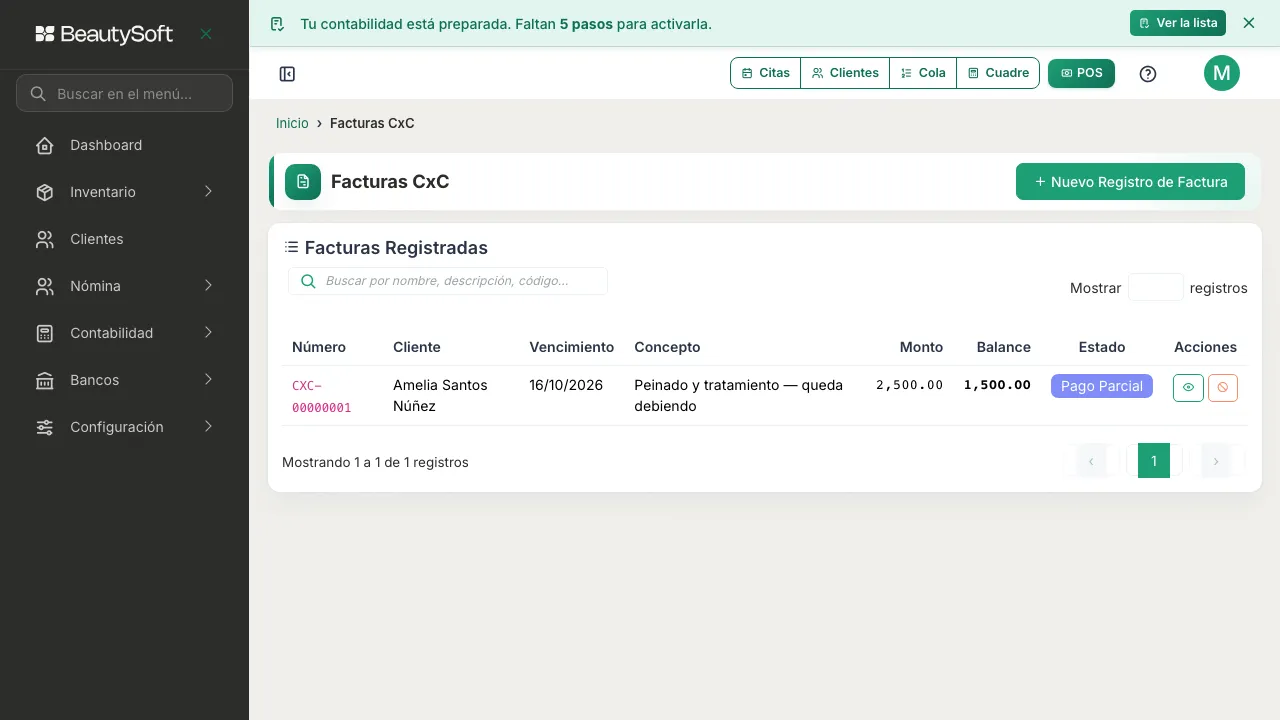1280x720 pixels.
Task: View invoice CXC-00000001 with eye icon
Action: pos(1188,387)
